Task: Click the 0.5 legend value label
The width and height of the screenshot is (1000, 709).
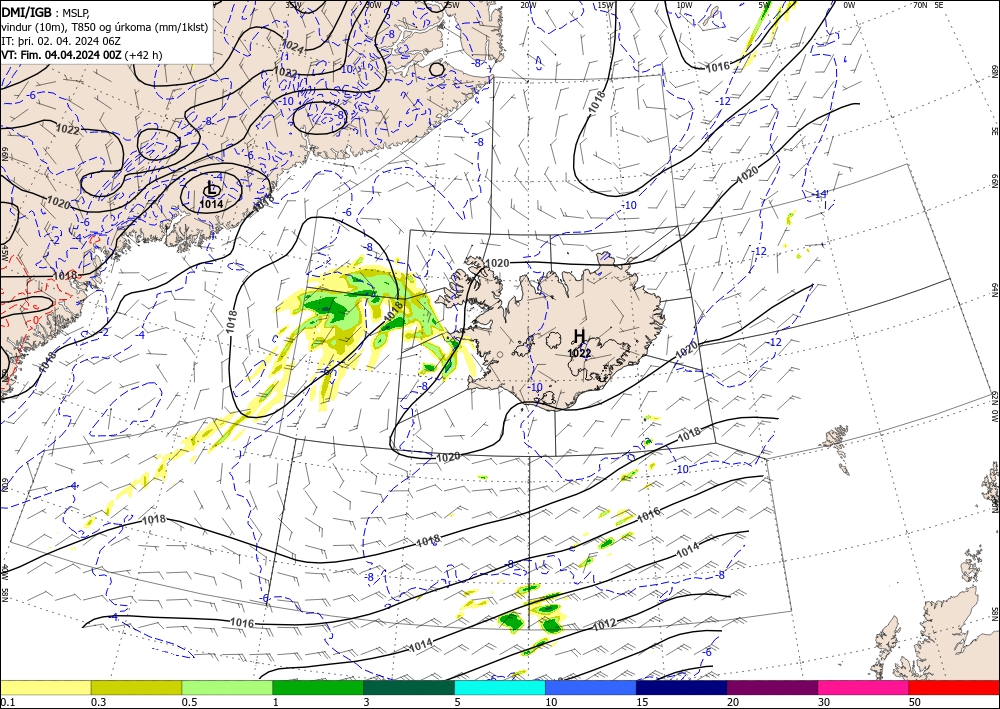Action: [189, 702]
